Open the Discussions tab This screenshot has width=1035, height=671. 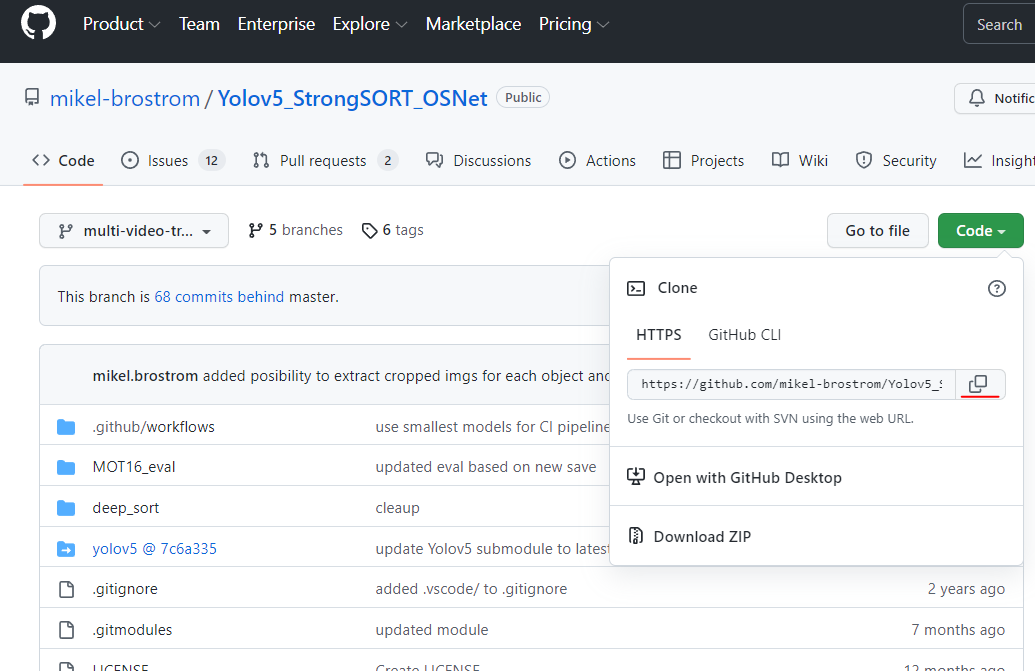[x=478, y=160]
